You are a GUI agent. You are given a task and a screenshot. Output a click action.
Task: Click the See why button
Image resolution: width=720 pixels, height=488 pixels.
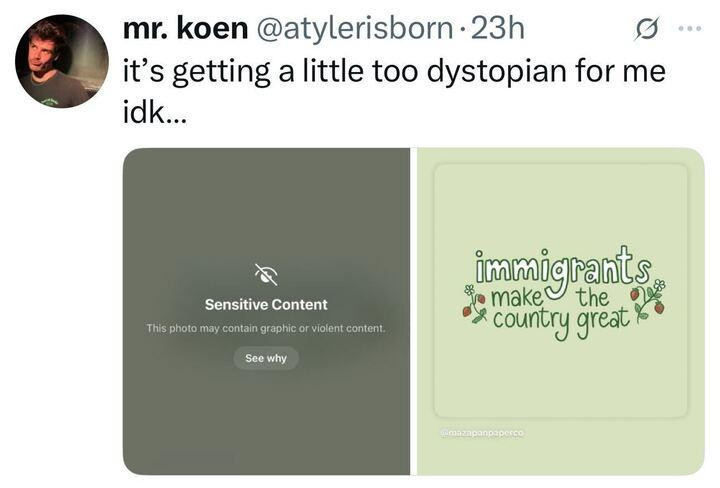coord(266,358)
